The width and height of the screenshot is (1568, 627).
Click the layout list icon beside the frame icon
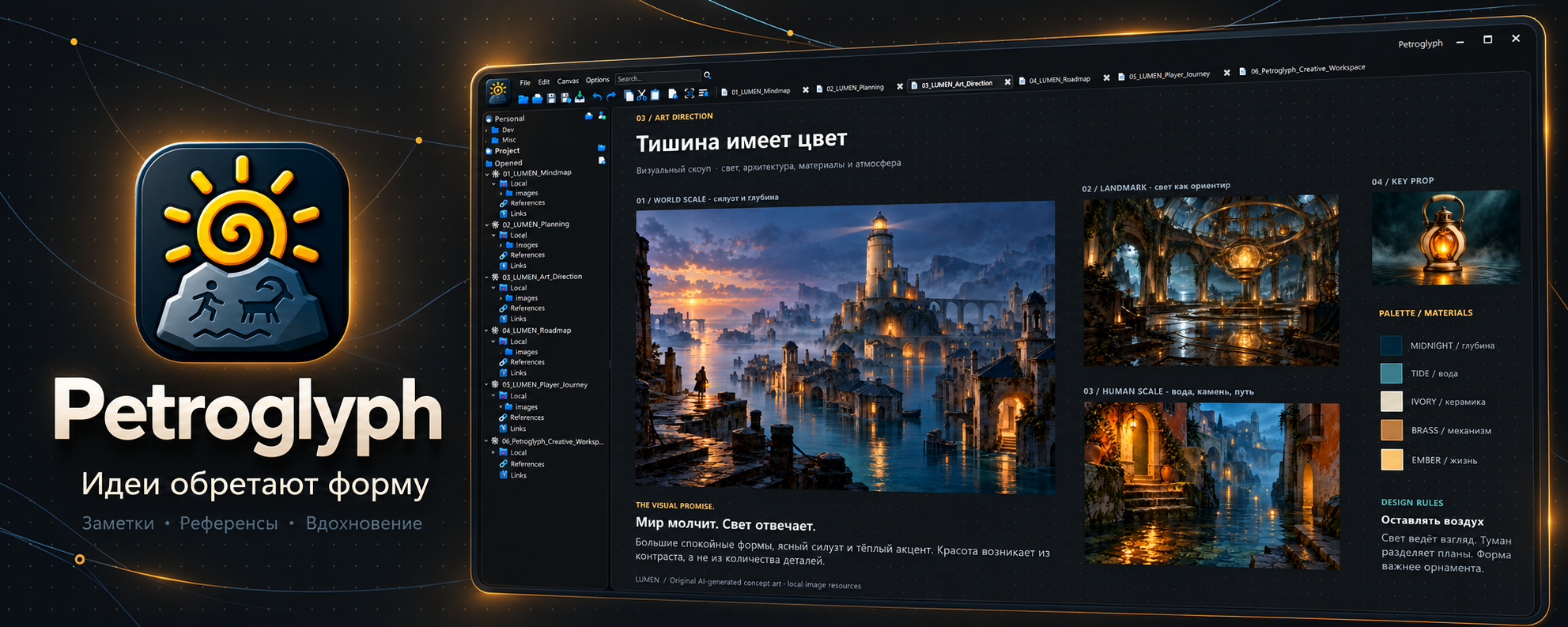(x=703, y=93)
